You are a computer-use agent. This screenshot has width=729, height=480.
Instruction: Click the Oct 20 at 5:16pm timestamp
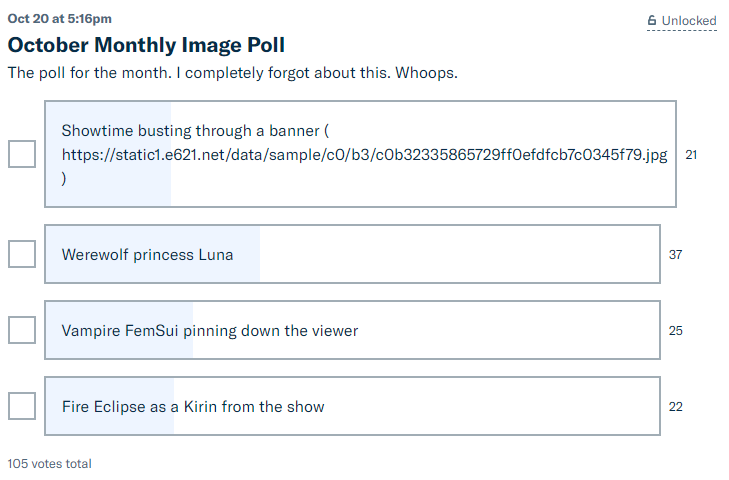tap(60, 19)
